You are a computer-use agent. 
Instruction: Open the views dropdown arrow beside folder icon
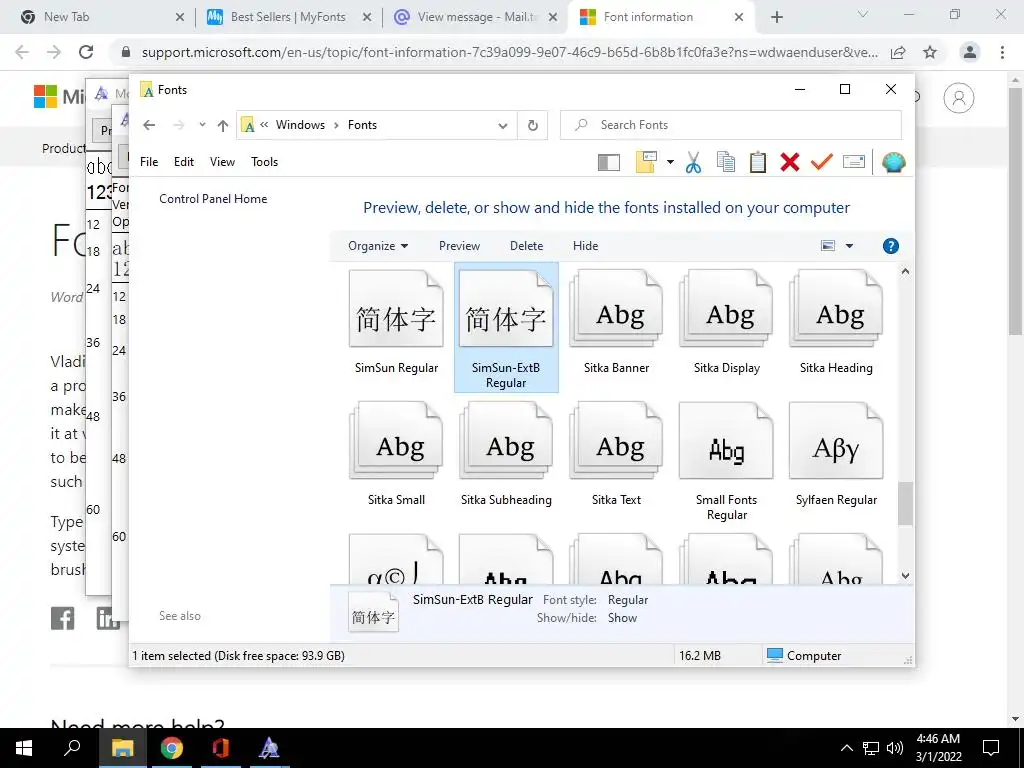(x=670, y=162)
